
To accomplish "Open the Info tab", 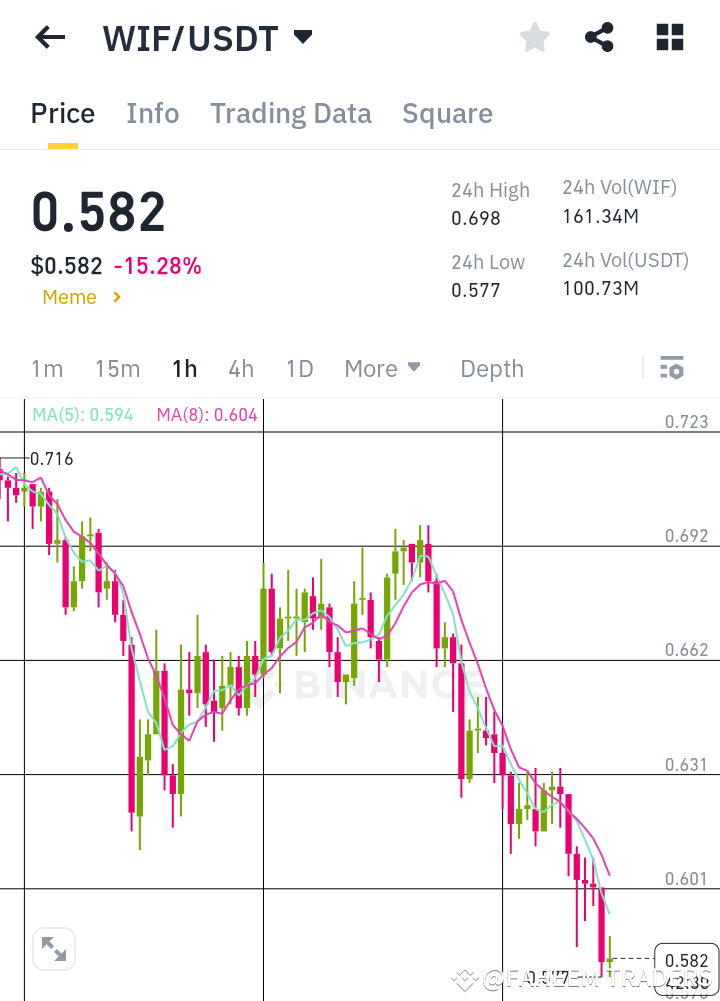I will [152, 113].
